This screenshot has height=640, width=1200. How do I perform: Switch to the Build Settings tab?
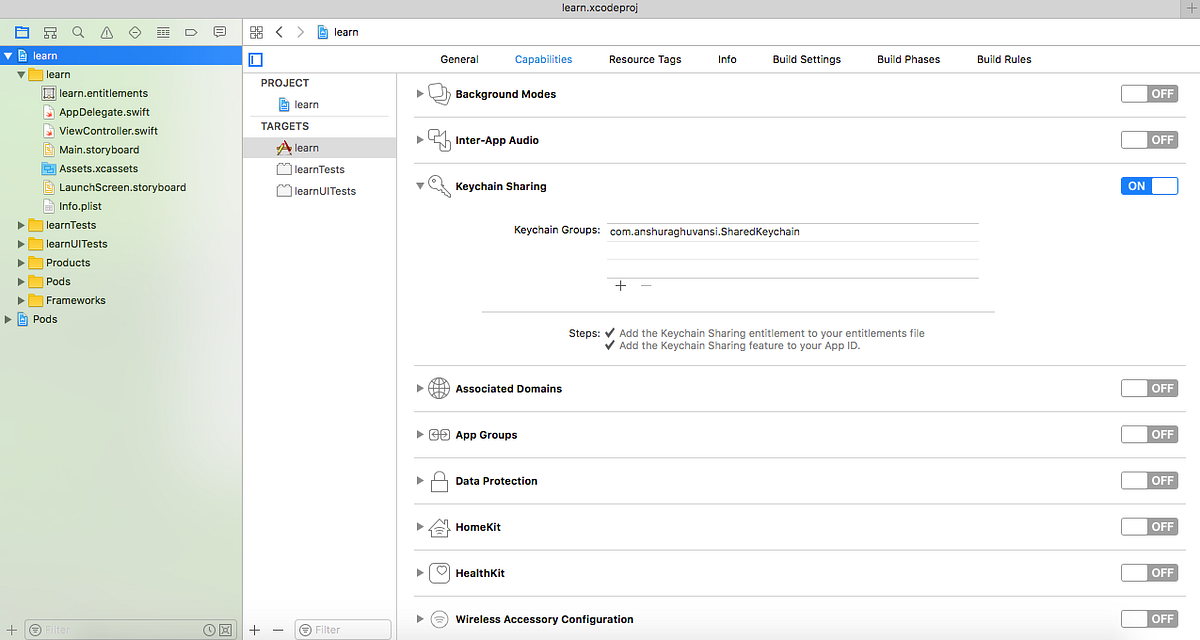point(806,59)
